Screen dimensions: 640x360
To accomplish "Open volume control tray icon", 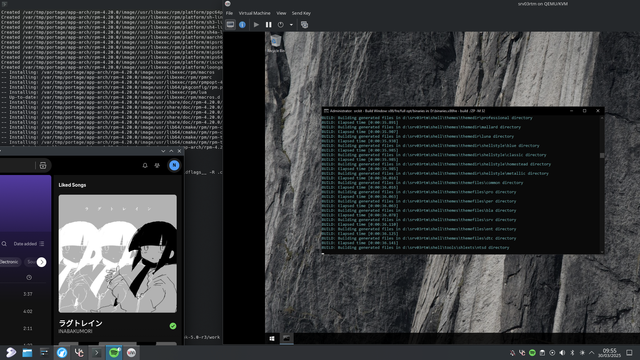I will pyautogui.click(x=562, y=353).
